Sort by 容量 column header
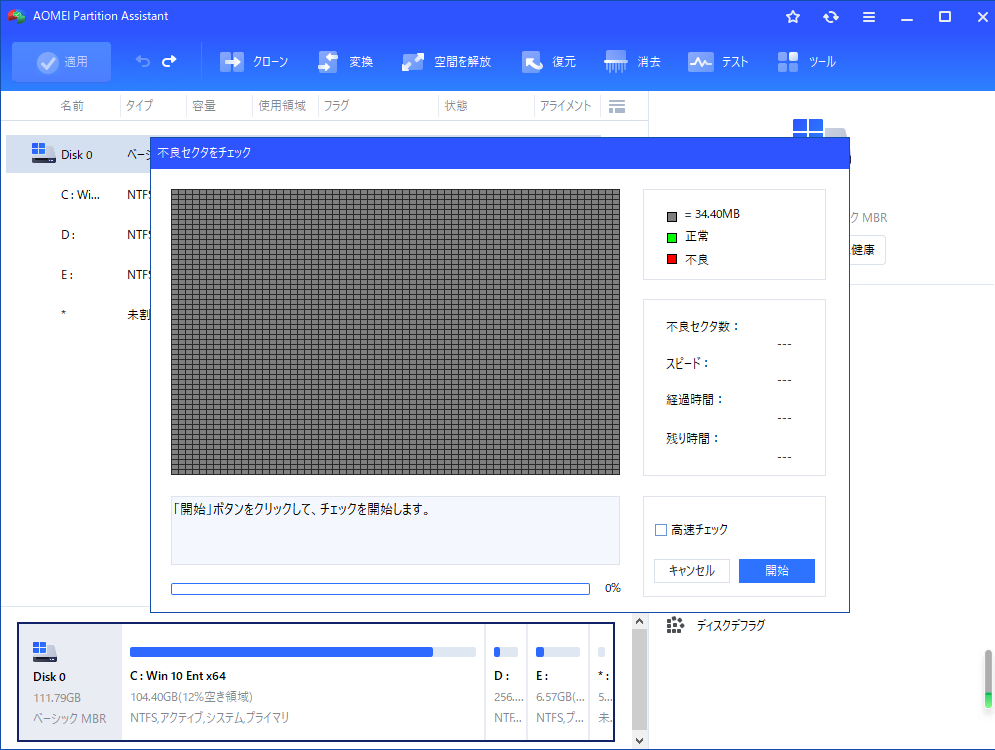 (x=204, y=105)
